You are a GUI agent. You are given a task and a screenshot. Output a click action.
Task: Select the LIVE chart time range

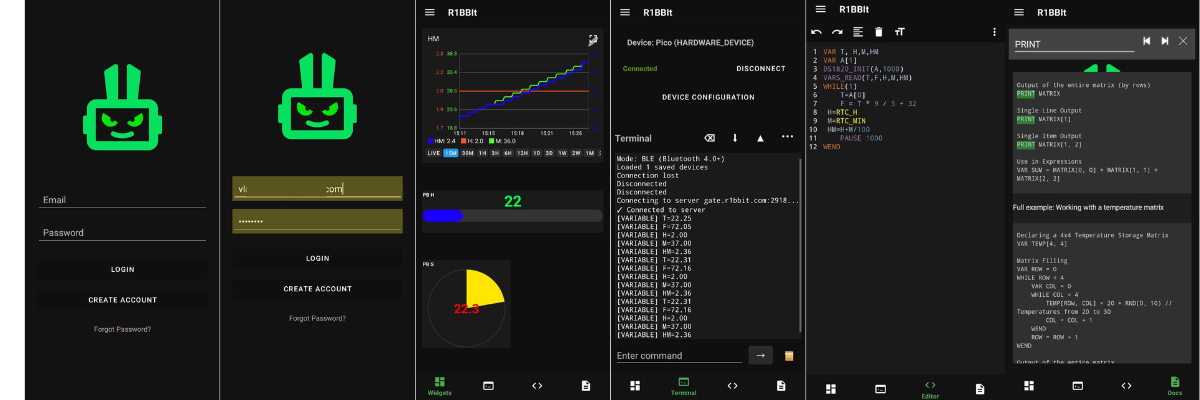[x=434, y=153]
